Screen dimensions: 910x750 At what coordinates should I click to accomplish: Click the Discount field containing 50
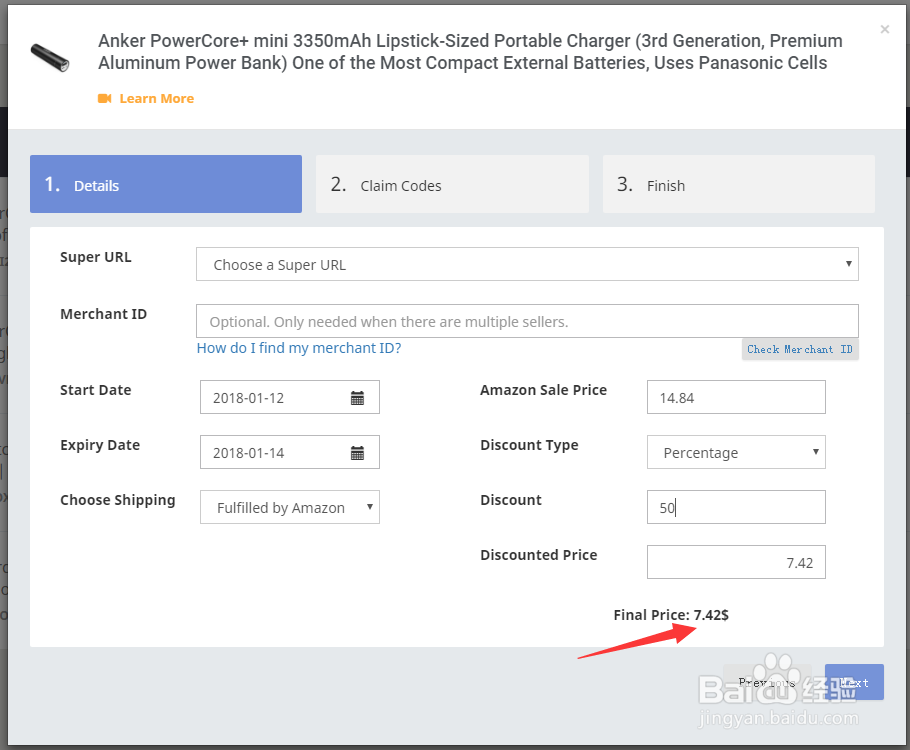click(x=736, y=507)
